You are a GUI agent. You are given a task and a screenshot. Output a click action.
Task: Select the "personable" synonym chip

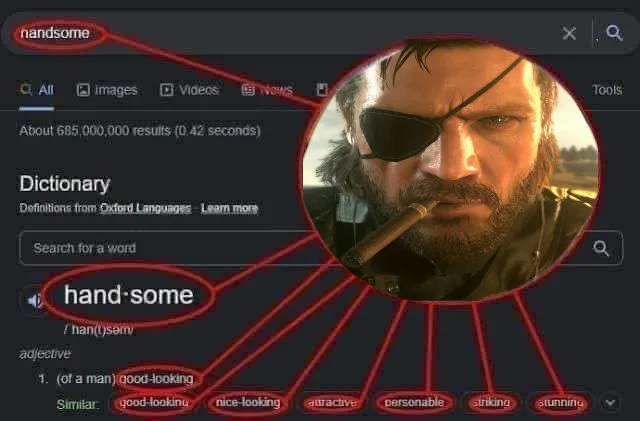414,403
